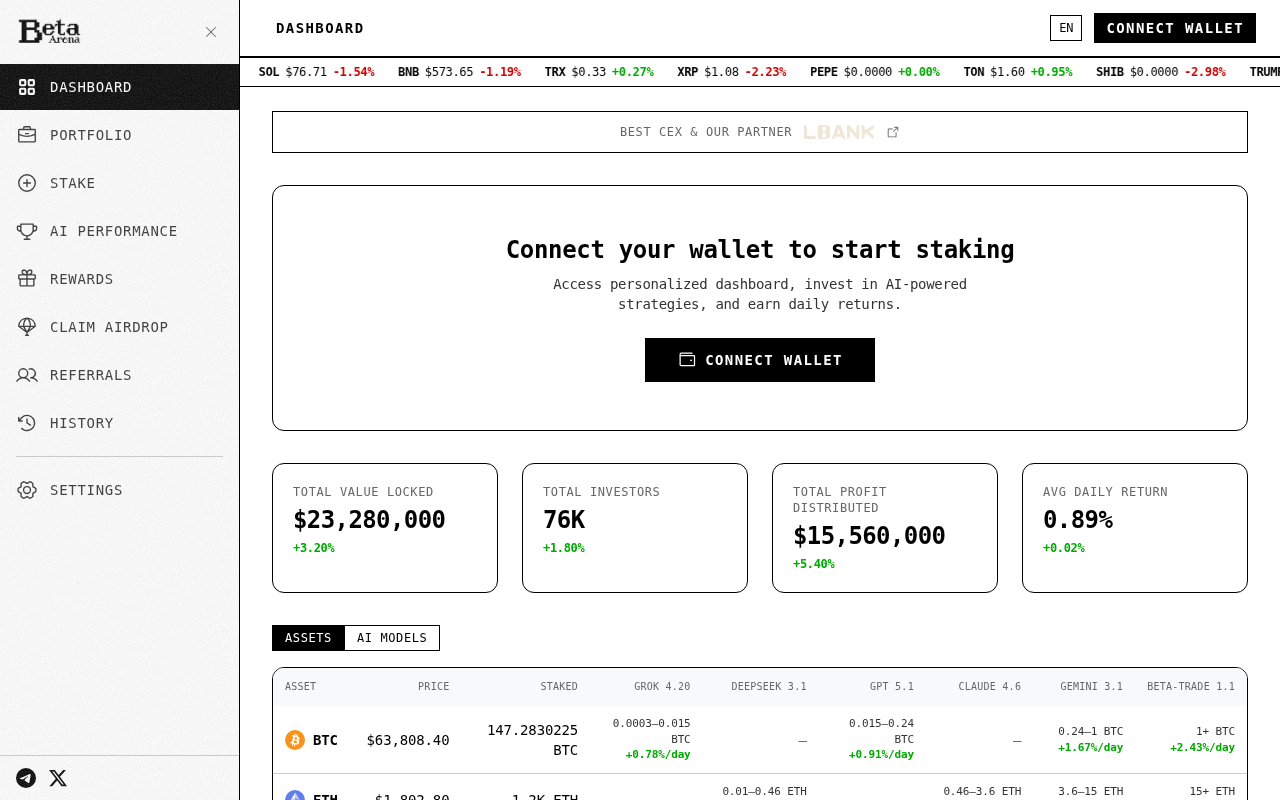The image size is (1280, 800).
Task: Click the DASHBOARD page title
Action: 320,28
